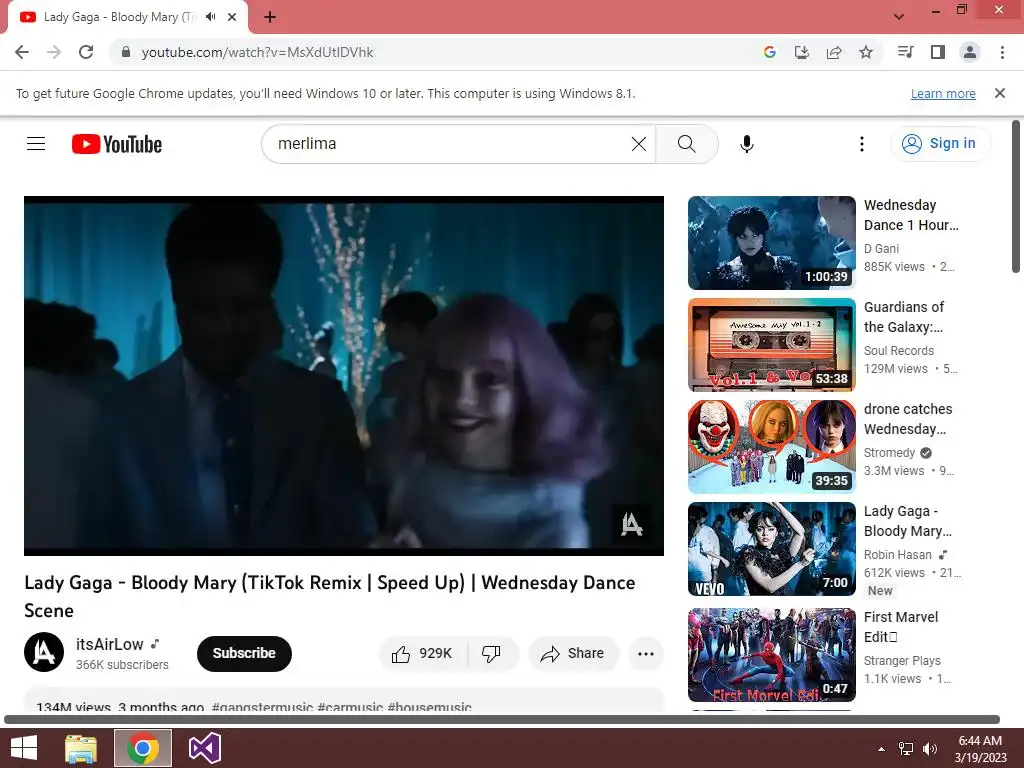Share this page via address bar icon

pos(834,52)
